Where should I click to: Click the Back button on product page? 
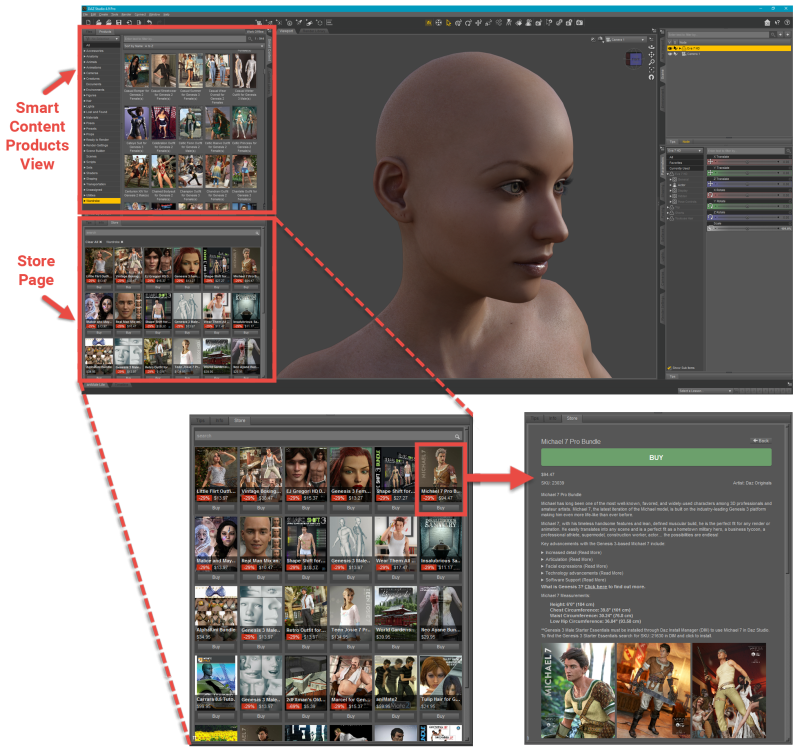[760, 440]
